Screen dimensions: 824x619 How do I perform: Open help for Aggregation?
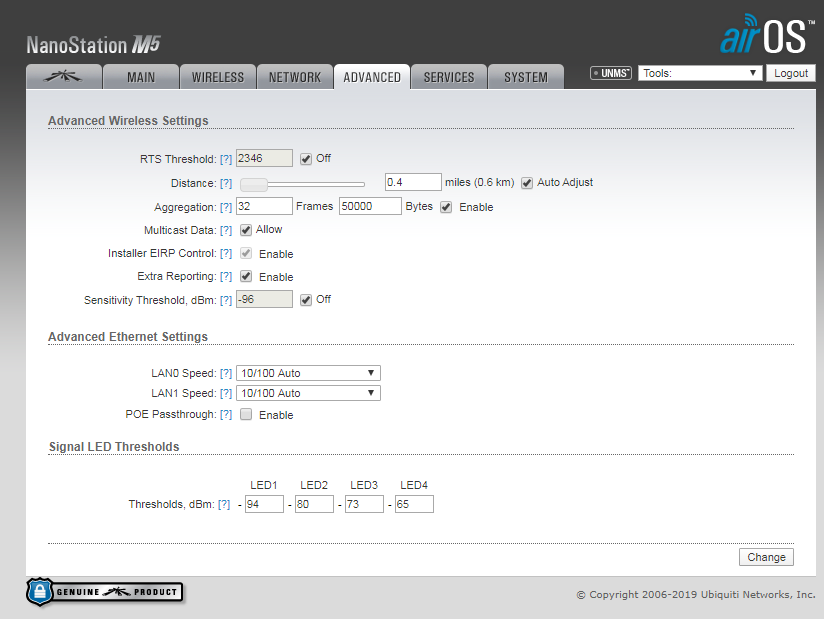226,207
